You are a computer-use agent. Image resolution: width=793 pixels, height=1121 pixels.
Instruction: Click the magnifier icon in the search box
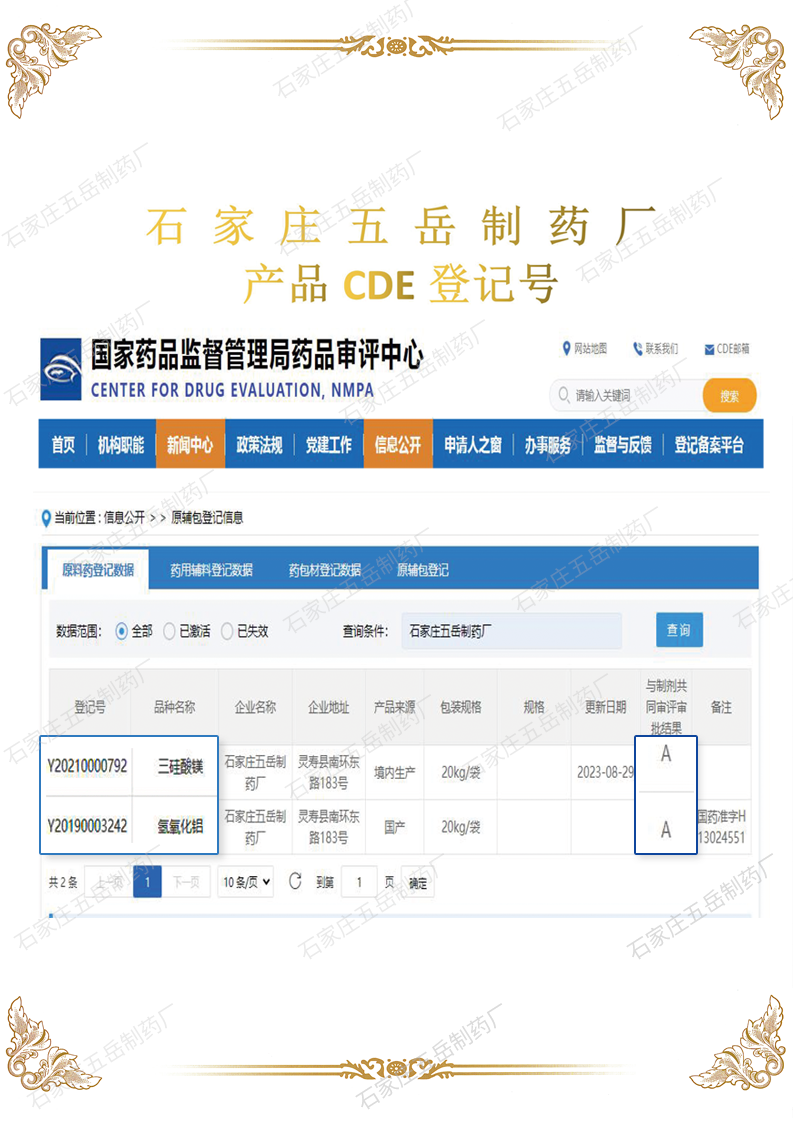point(564,395)
